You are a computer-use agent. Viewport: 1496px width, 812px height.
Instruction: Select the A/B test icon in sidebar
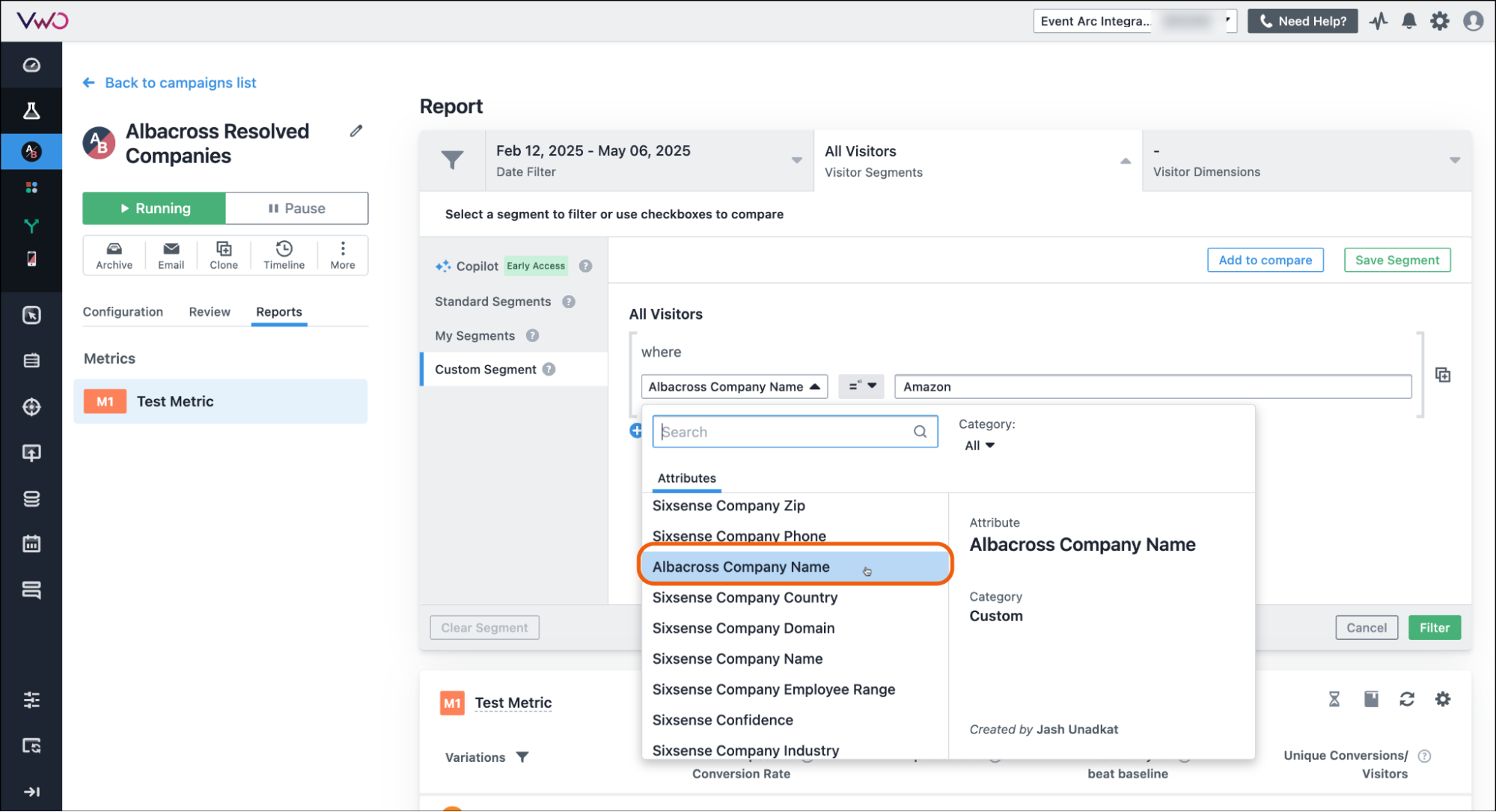coord(31,152)
